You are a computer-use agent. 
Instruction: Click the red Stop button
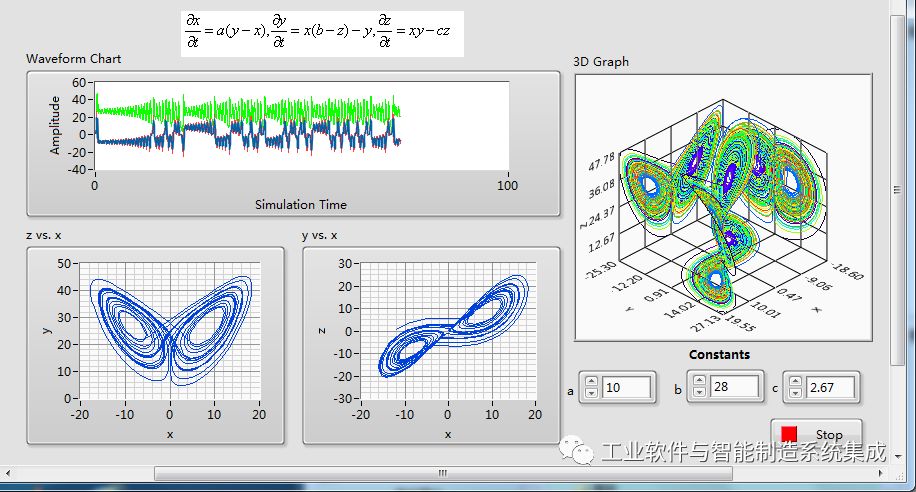point(816,434)
